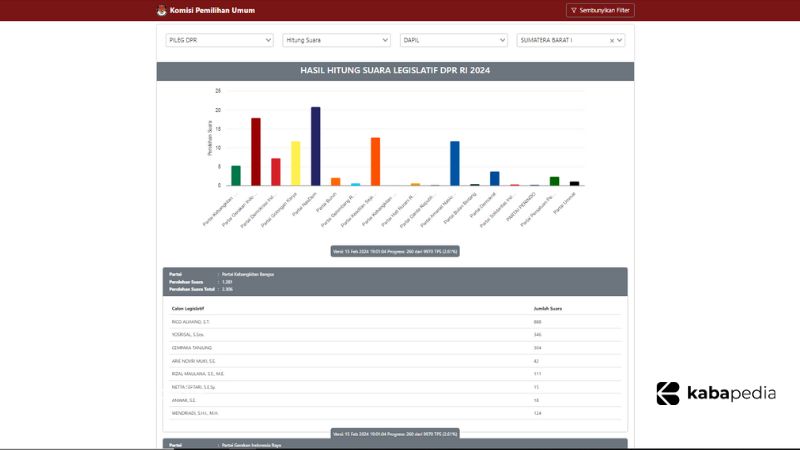Open the Hitung Suara dropdown
The image size is (800, 450).
[336, 40]
